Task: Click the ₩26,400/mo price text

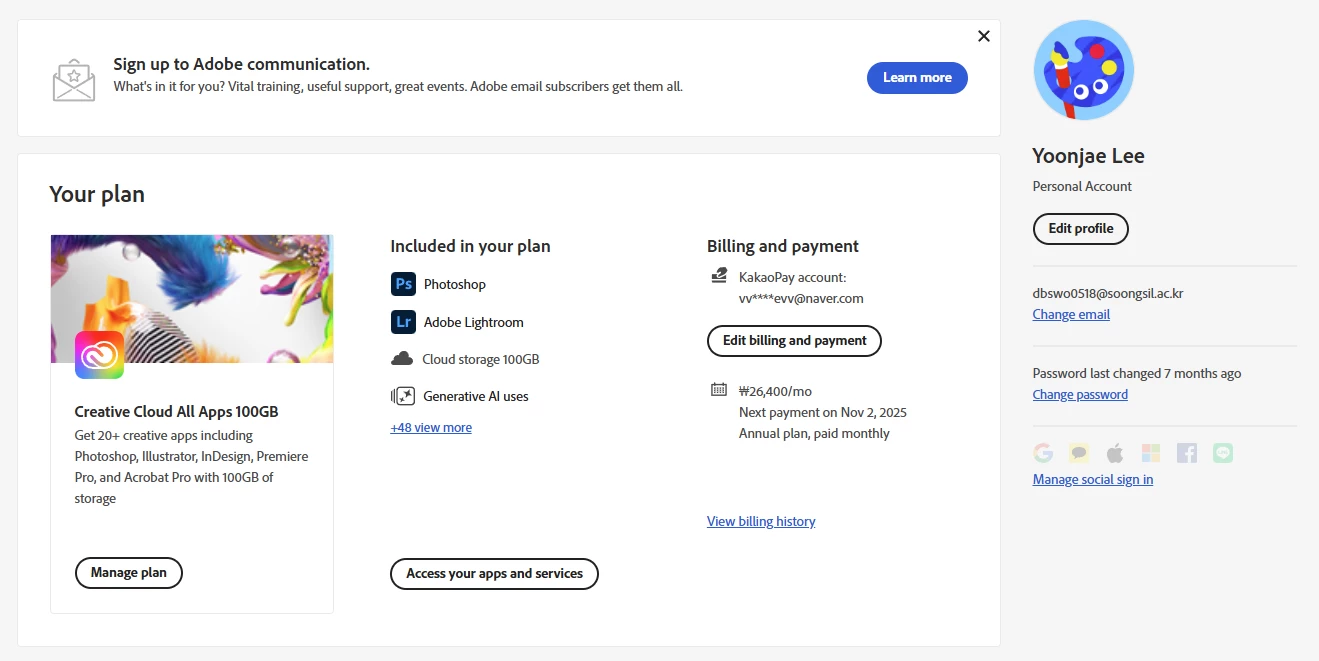Action: [x=775, y=391]
